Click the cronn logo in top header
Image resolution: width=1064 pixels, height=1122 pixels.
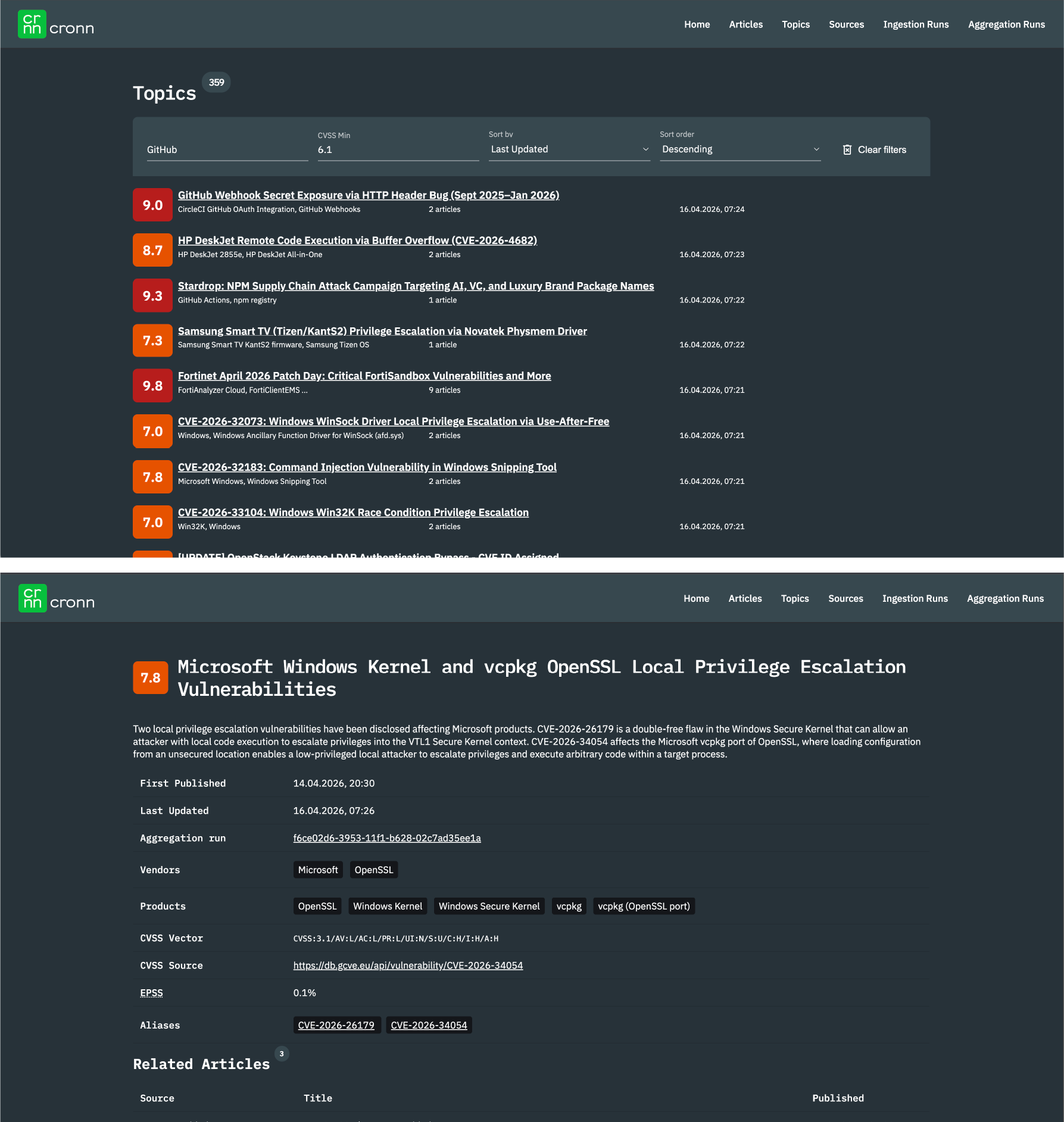[56, 24]
